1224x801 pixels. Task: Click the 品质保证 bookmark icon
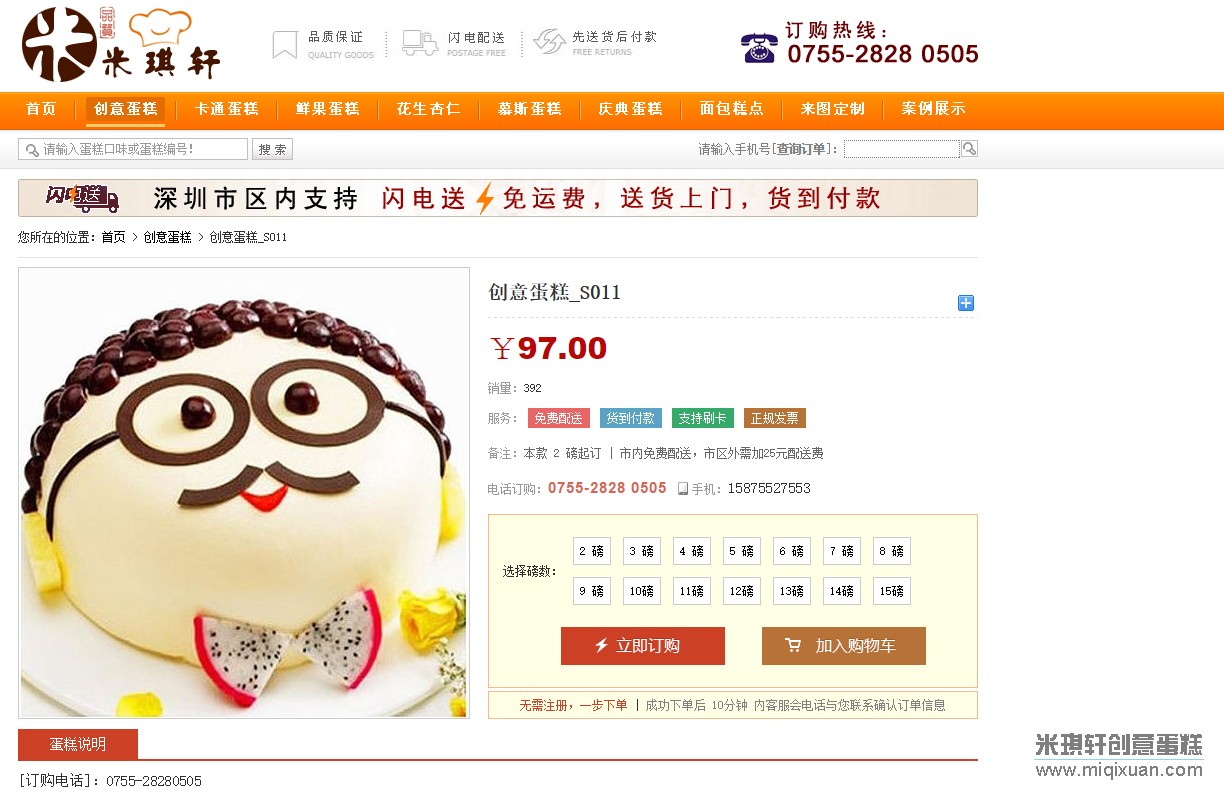(x=285, y=45)
